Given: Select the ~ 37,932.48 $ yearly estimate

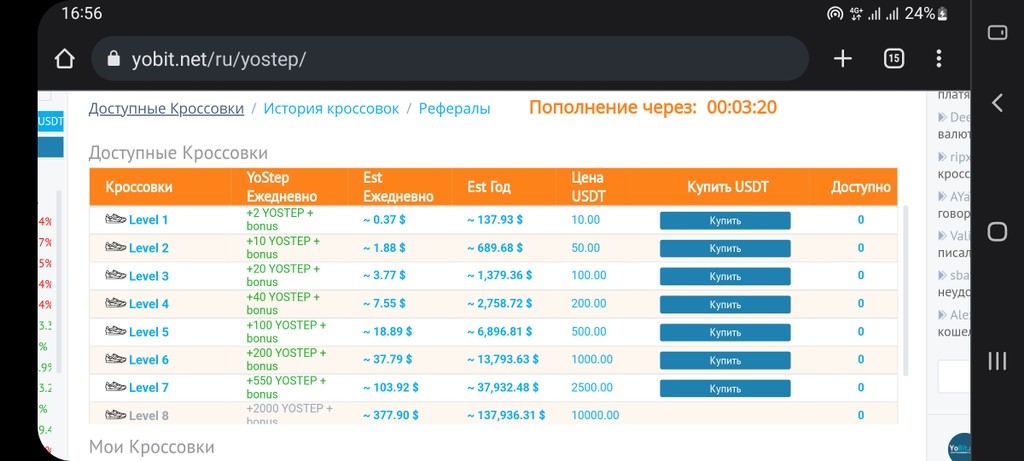Looking at the screenshot, I should pos(502,387).
